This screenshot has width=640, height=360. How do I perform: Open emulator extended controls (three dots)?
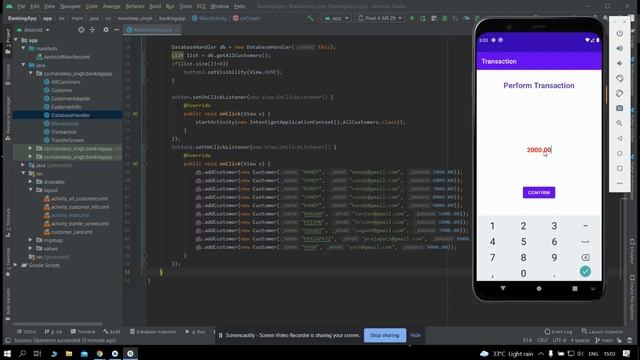[620, 183]
